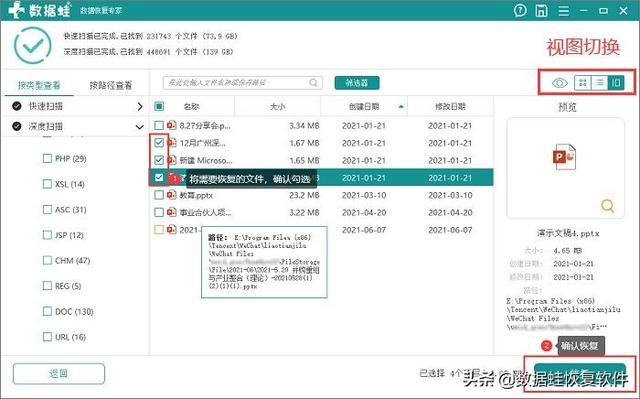Click PowerPoint icon of 事业合伙人 file
The width and height of the screenshot is (640, 399).
(172, 212)
